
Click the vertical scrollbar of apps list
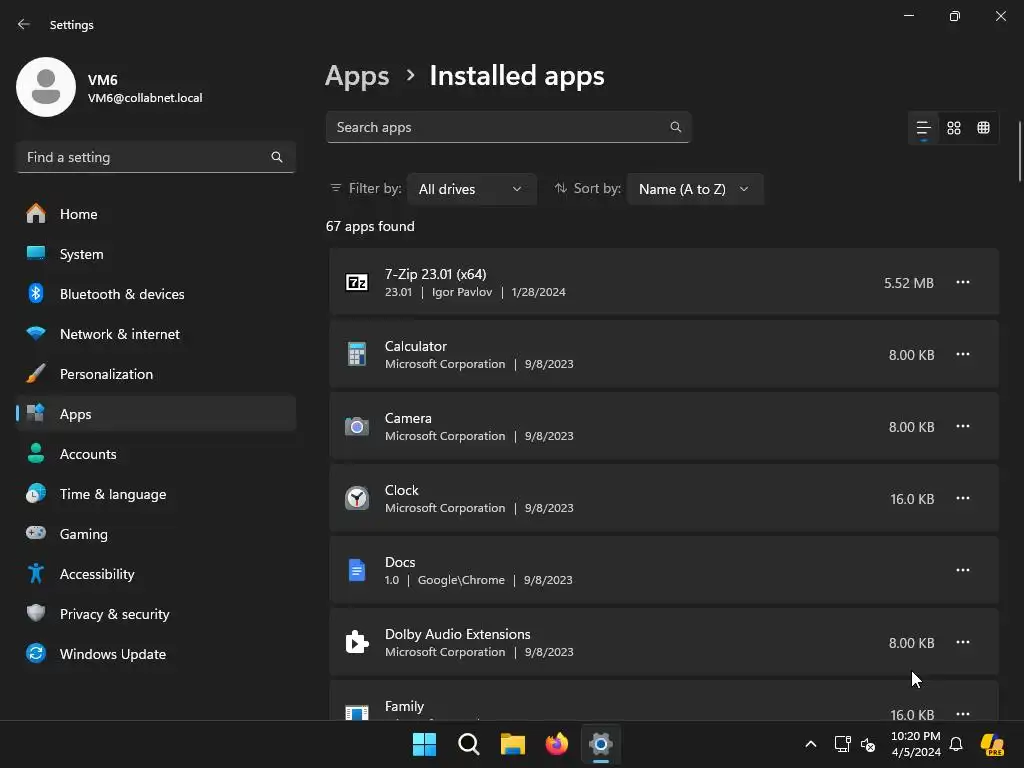1019,150
